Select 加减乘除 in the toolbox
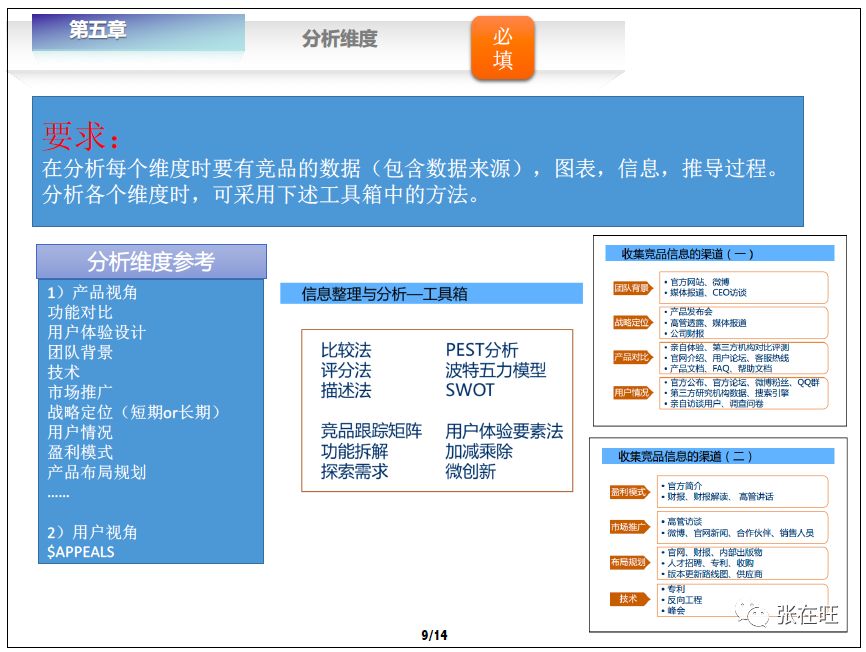This screenshot has width=866, height=652. point(479,451)
